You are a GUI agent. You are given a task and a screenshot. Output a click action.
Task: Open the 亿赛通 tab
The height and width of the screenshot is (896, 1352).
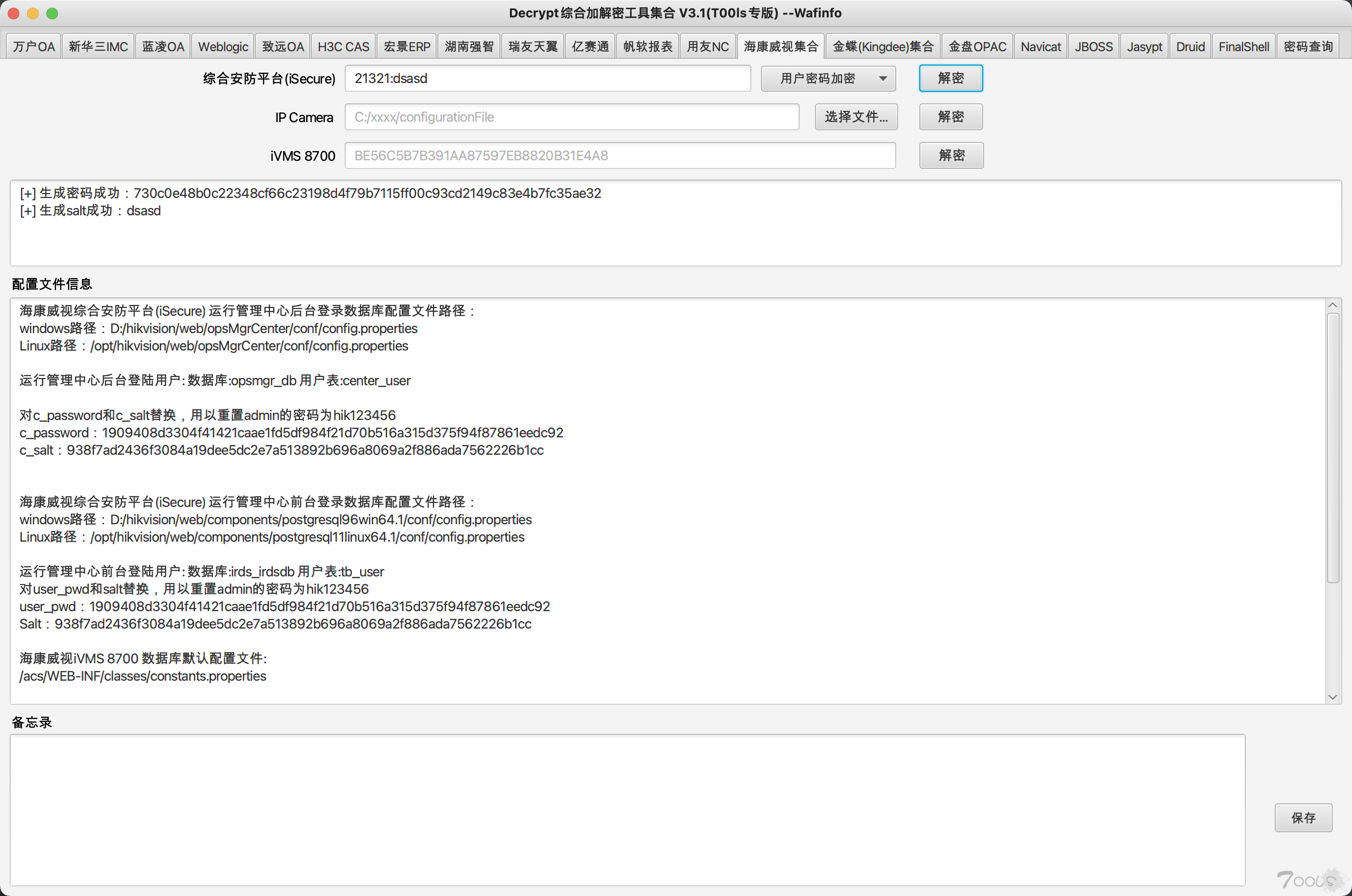(590, 46)
